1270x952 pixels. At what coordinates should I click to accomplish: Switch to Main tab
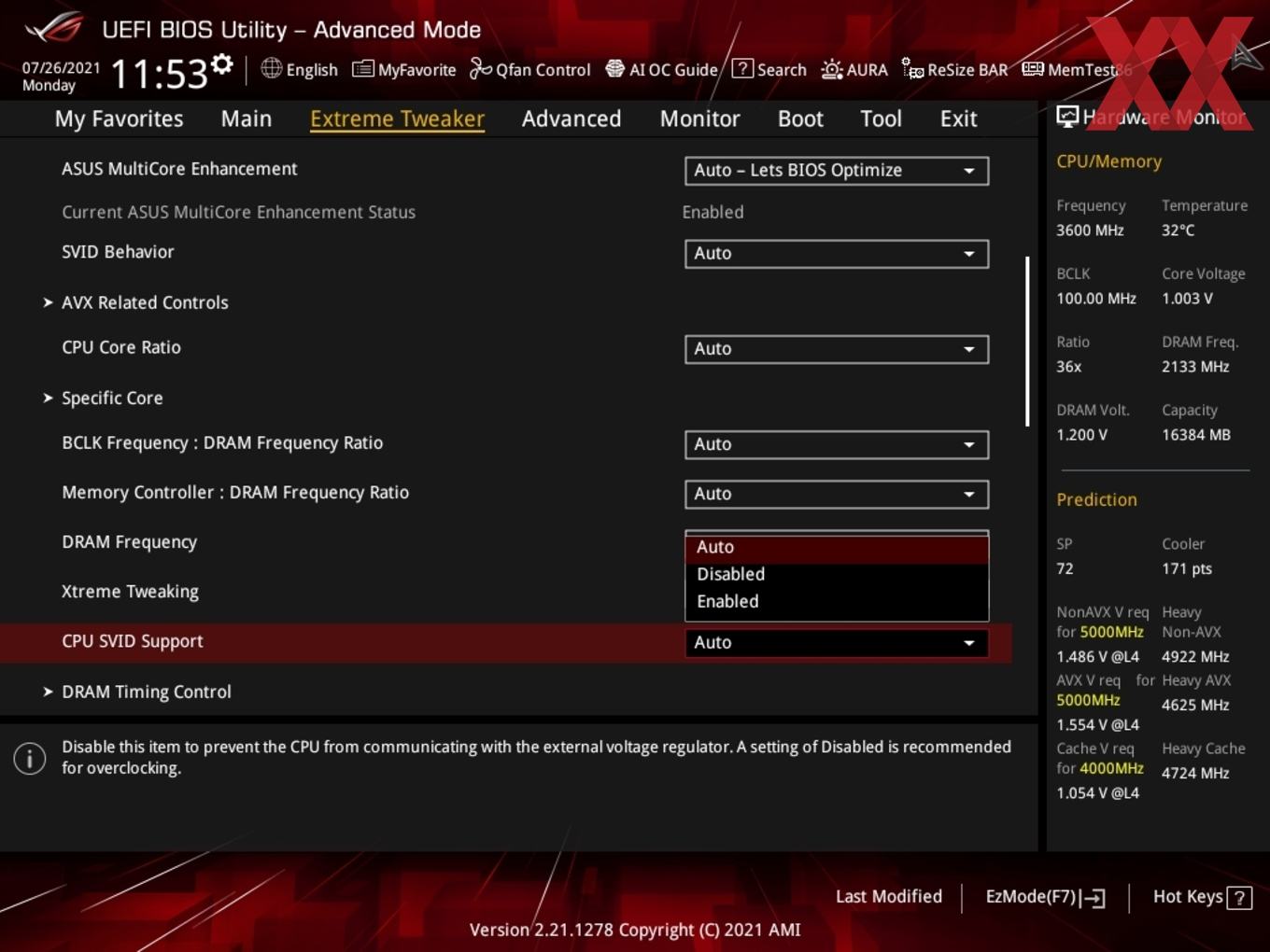click(x=247, y=119)
